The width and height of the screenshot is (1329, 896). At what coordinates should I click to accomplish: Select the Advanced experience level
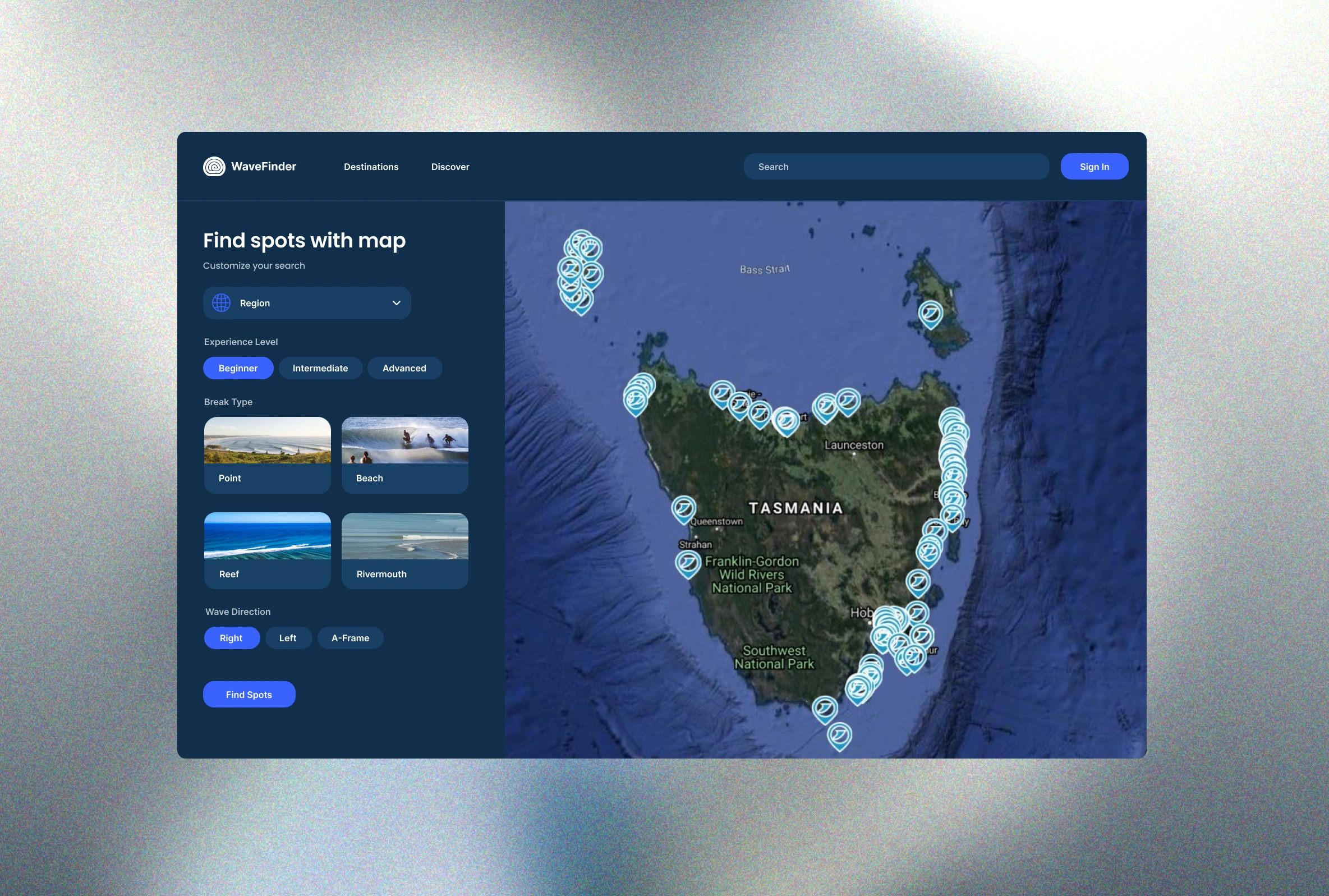[404, 368]
